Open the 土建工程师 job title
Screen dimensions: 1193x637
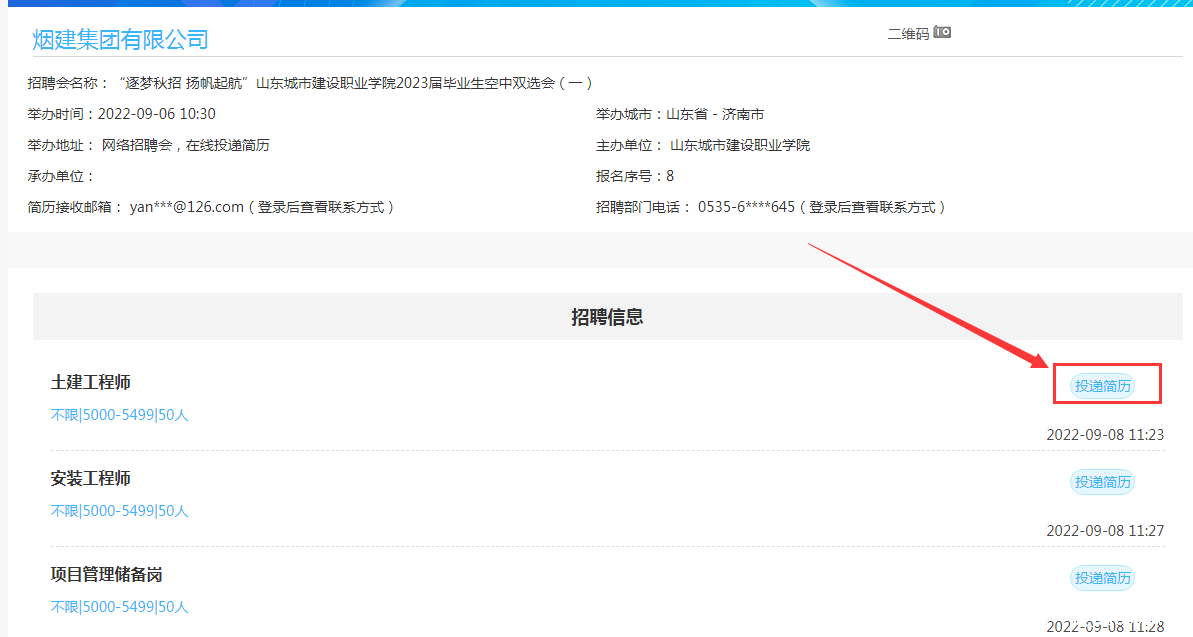(91, 382)
